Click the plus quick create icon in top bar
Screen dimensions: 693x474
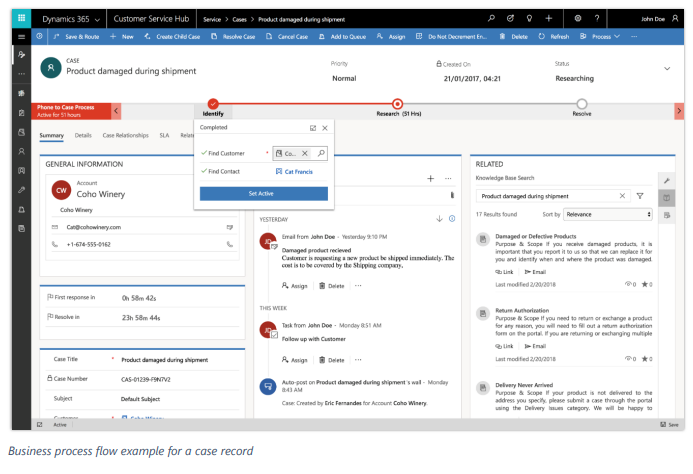point(548,18)
